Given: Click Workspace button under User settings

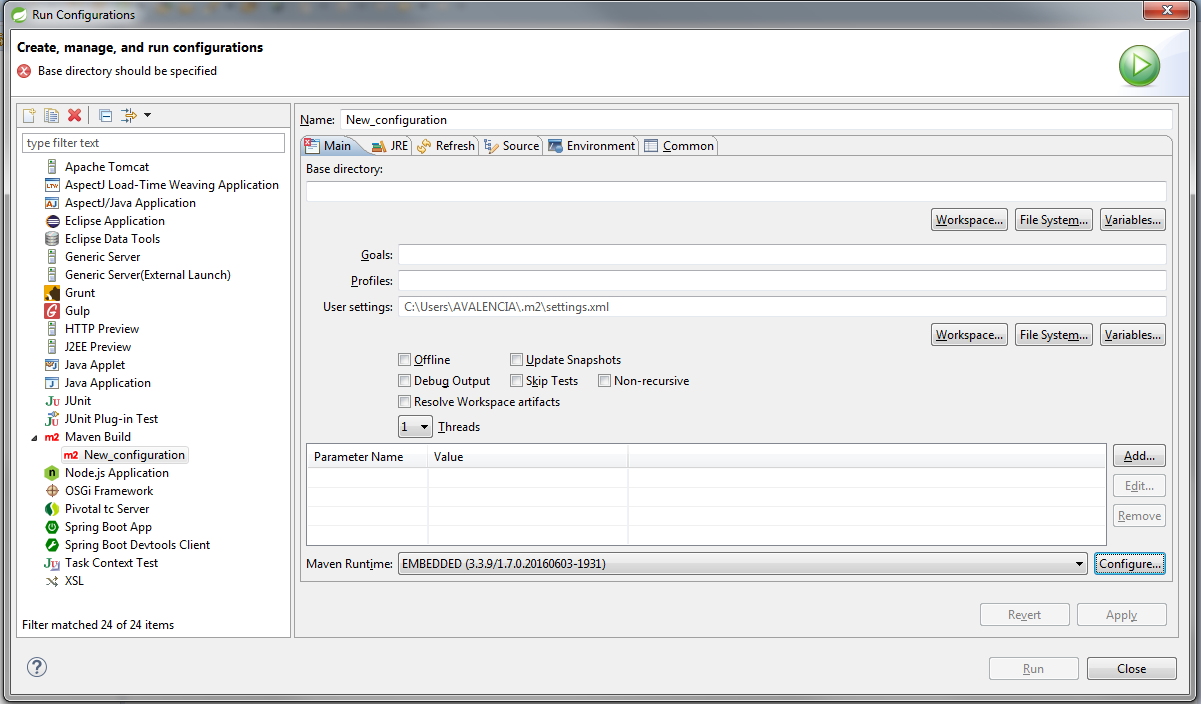Looking at the screenshot, I should point(970,335).
